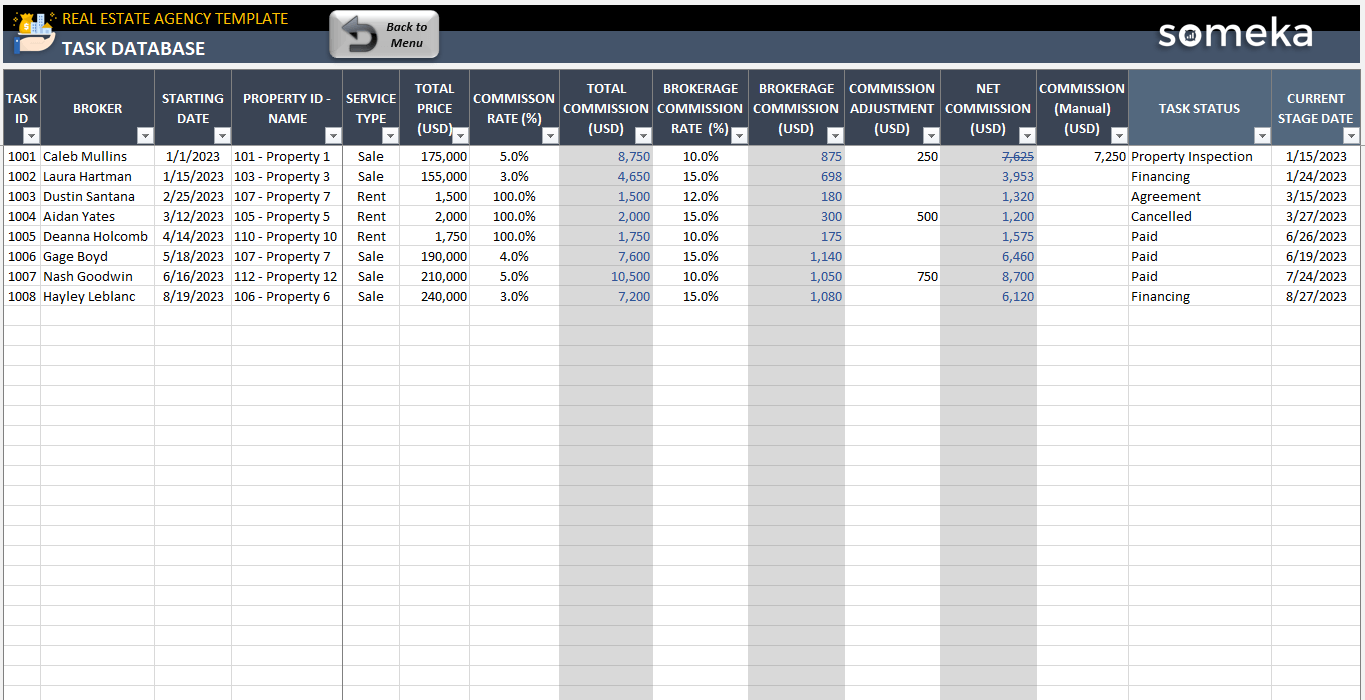Screen dimensions: 1365x700
Task: Open the Service Type filter dropdown
Action: tap(390, 136)
